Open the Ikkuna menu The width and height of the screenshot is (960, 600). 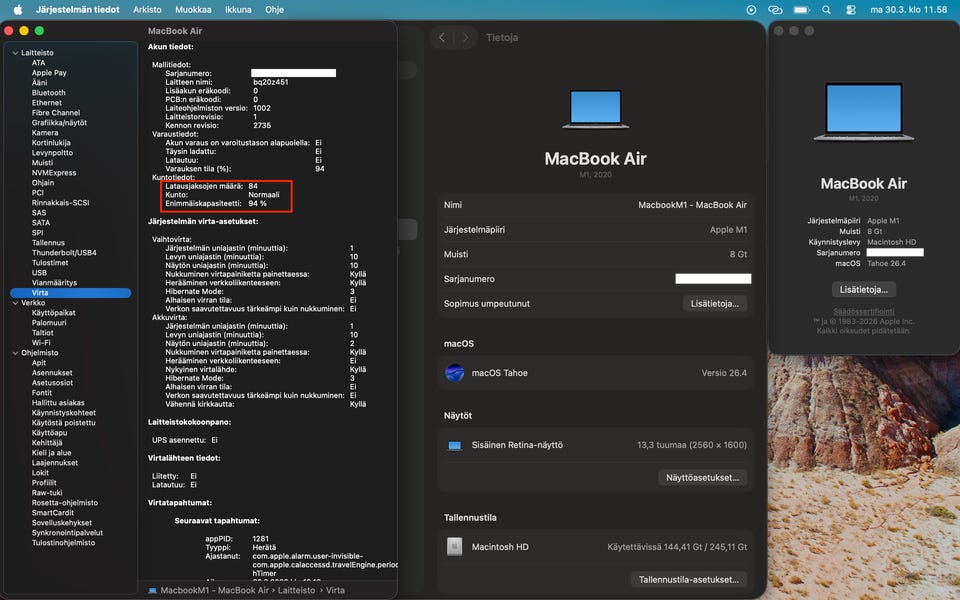(x=238, y=10)
